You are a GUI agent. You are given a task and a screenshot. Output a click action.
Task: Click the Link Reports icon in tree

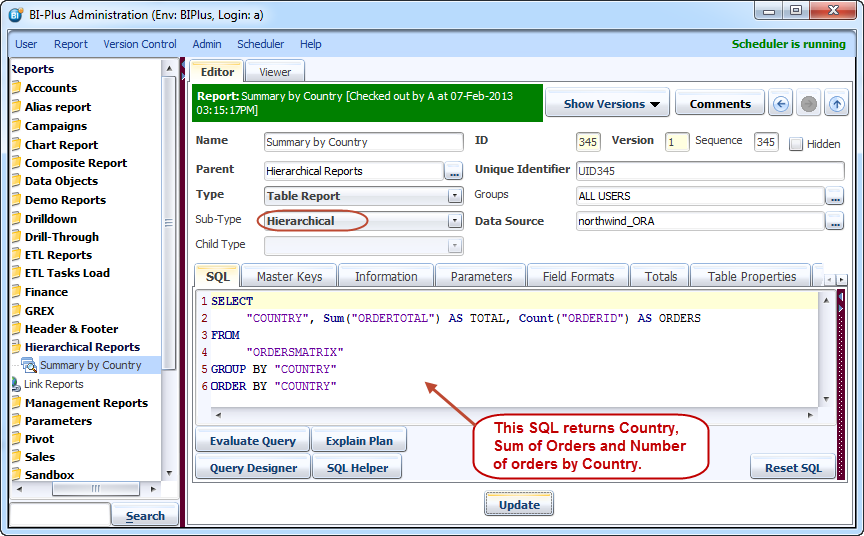tap(15, 384)
